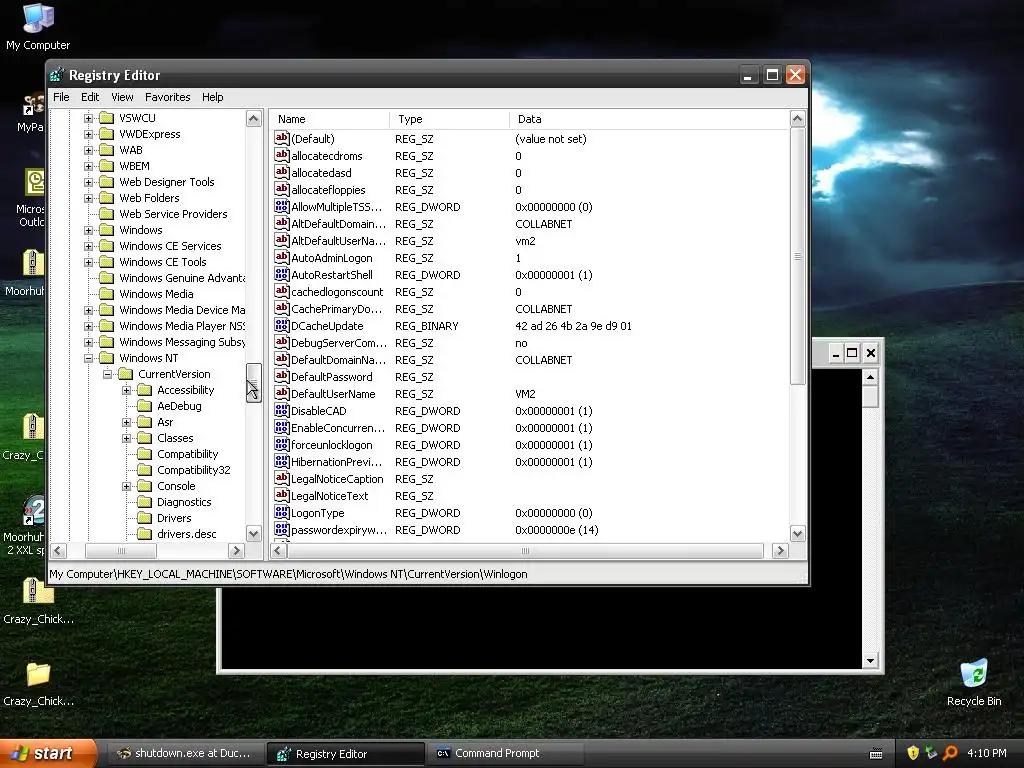Image resolution: width=1024 pixels, height=768 pixels.
Task: Open the Favorites menu
Action: pyautogui.click(x=167, y=97)
